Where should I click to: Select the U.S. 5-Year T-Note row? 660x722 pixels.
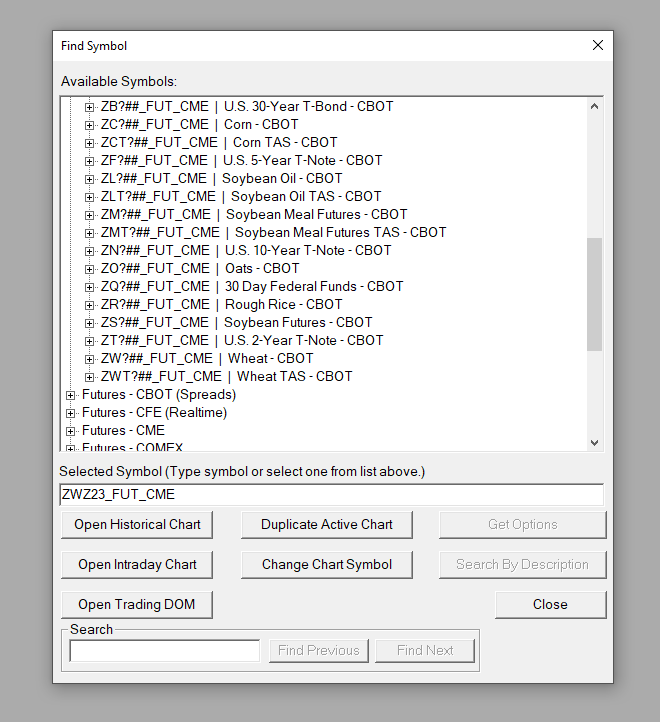(241, 160)
